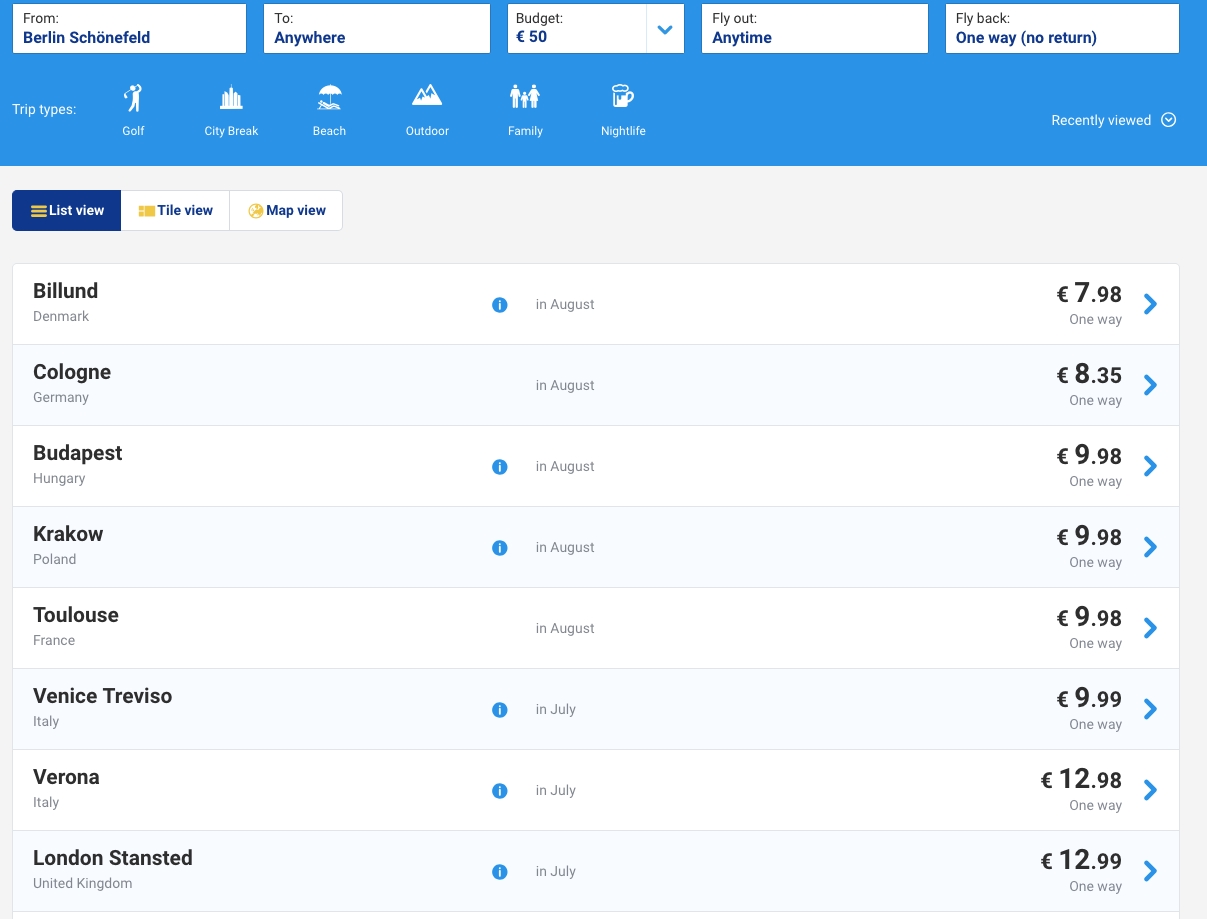
Task: Click the Budapest row chevron
Action: [x=1150, y=466]
